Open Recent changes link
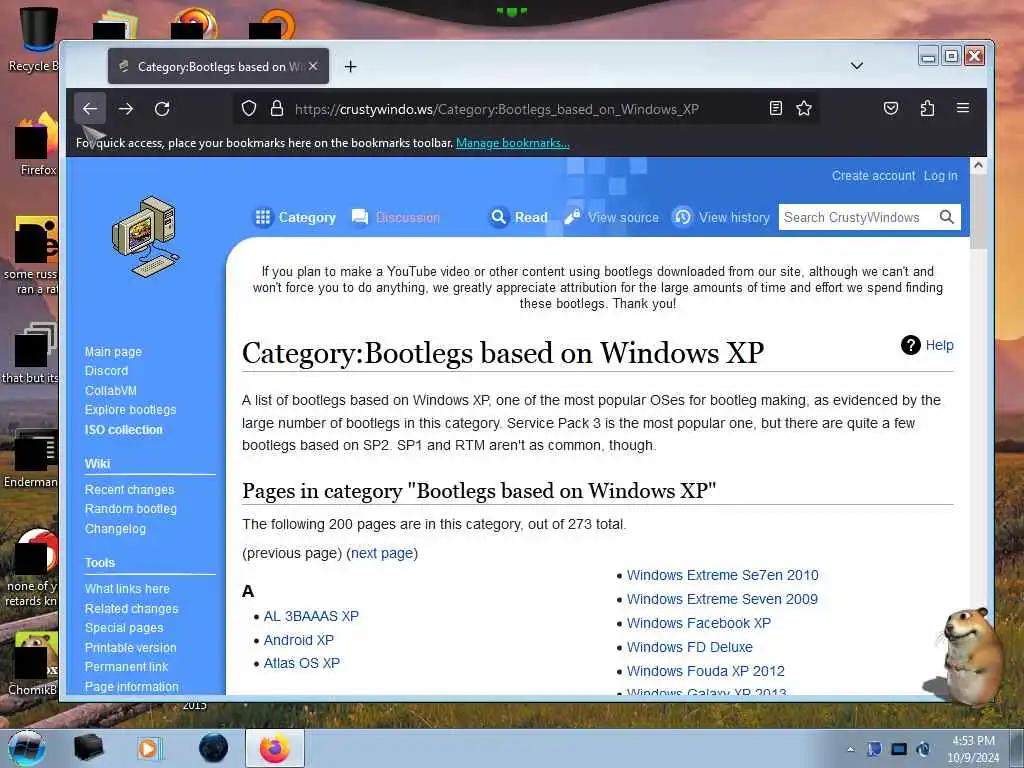 click(129, 490)
